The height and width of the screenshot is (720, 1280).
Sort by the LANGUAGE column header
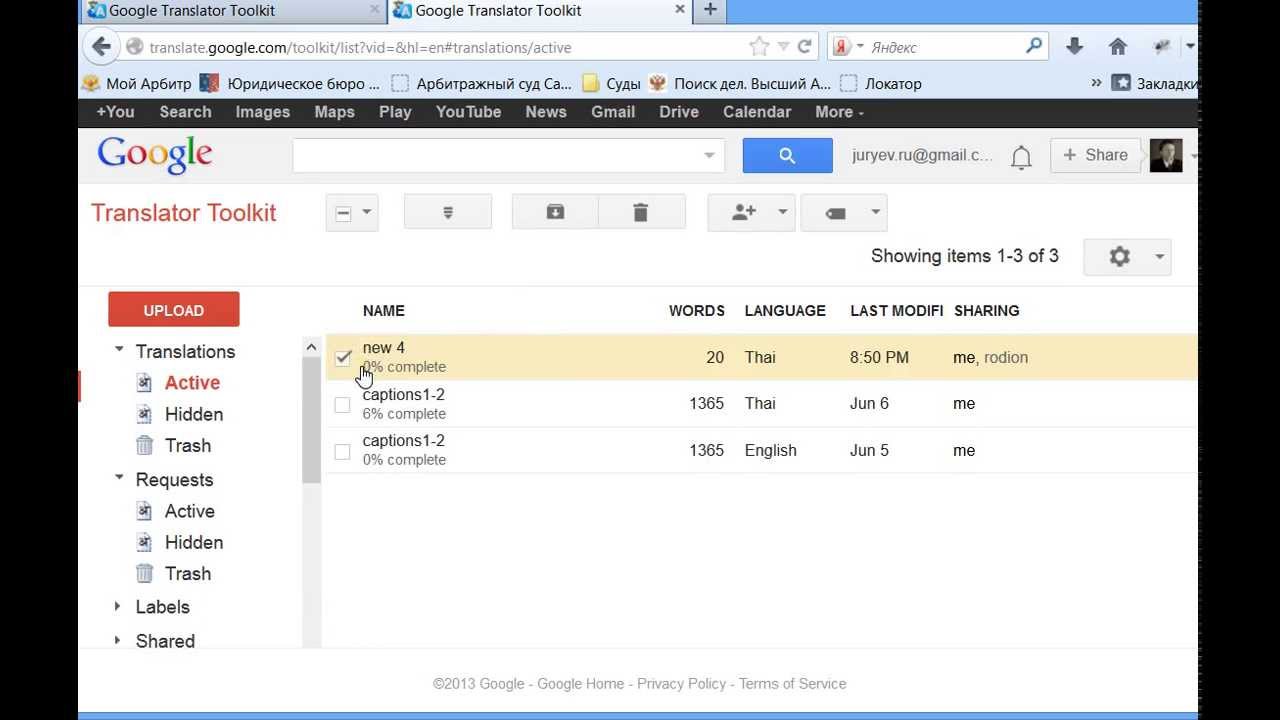(785, 311)
